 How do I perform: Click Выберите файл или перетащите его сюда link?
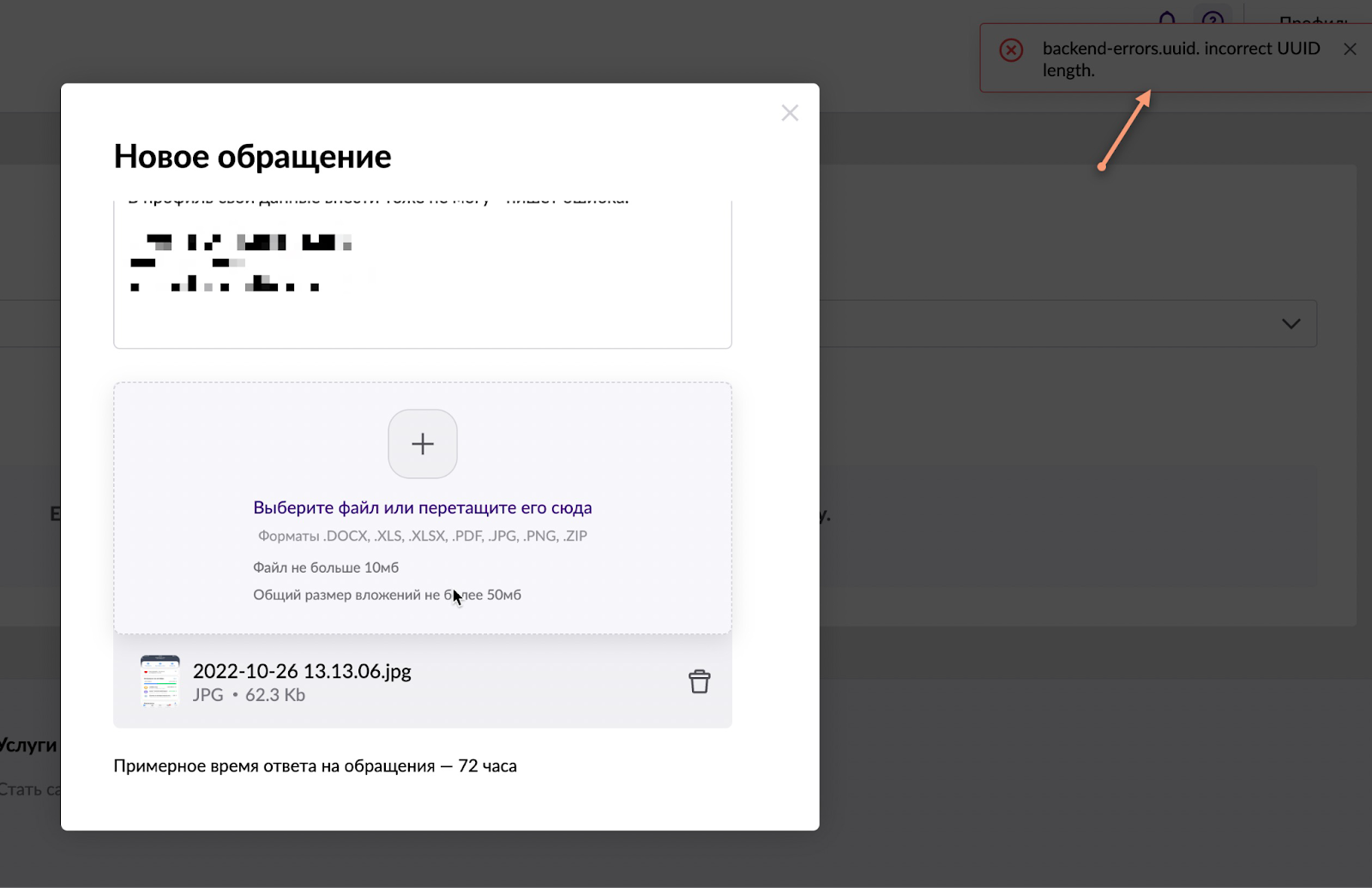coord(423,507)
